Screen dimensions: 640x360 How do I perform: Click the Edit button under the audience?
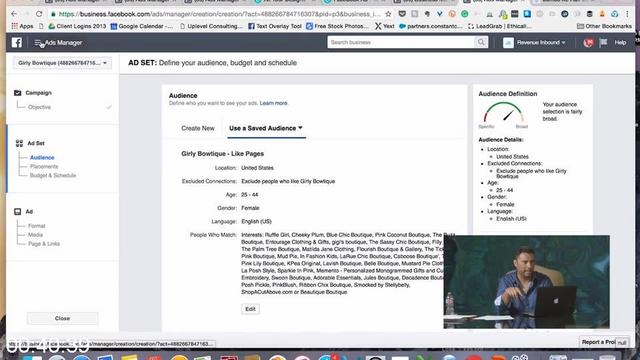click(250, 309)
